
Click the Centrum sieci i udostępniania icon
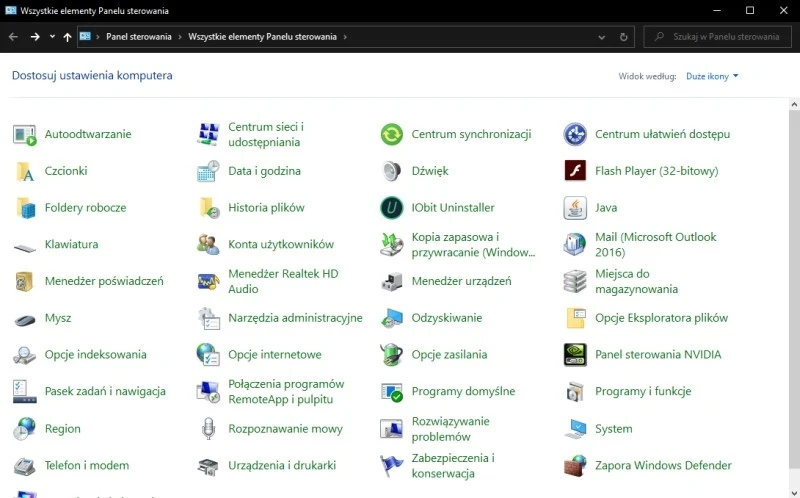[208, 135]
